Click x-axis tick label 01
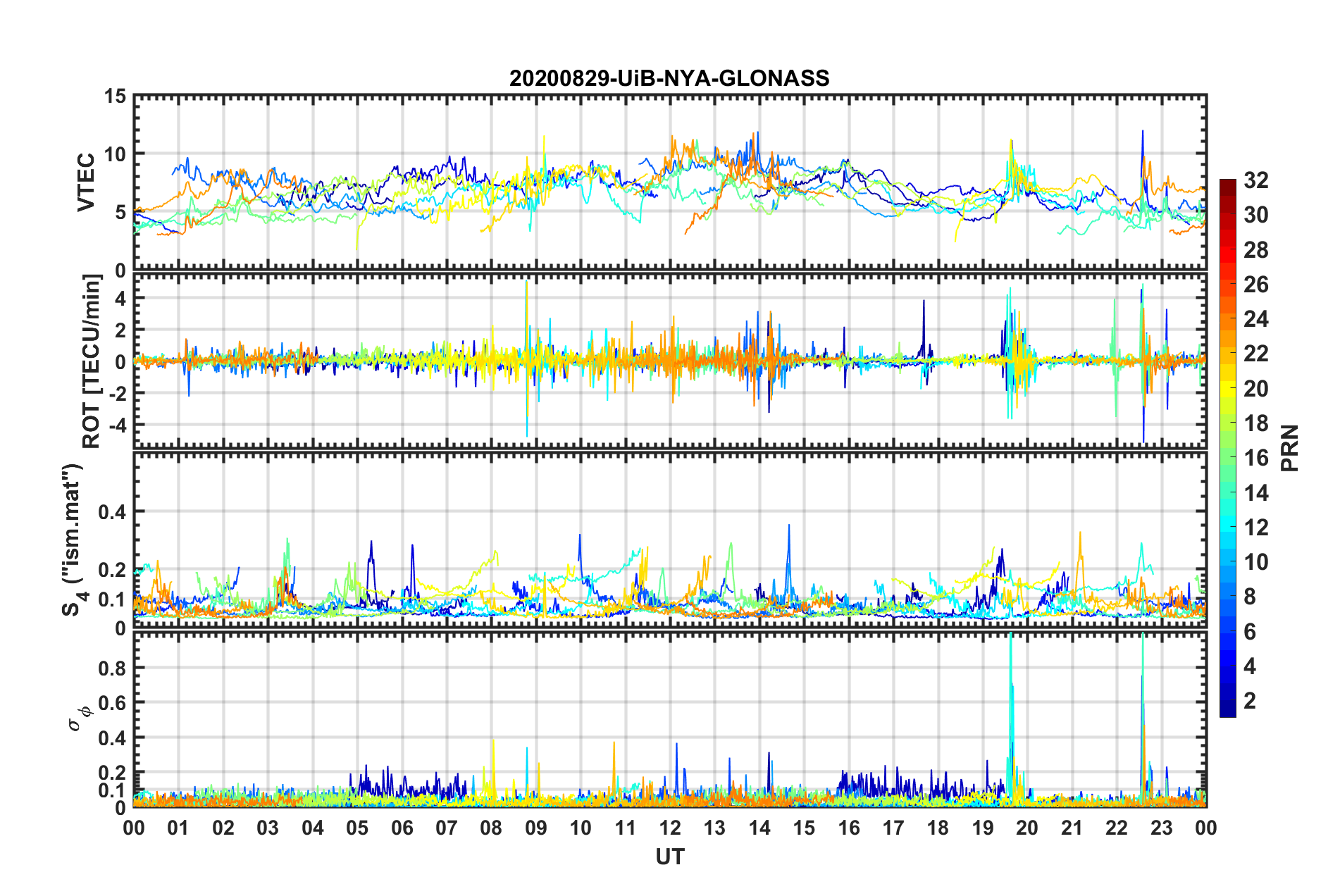 point(178,828)
